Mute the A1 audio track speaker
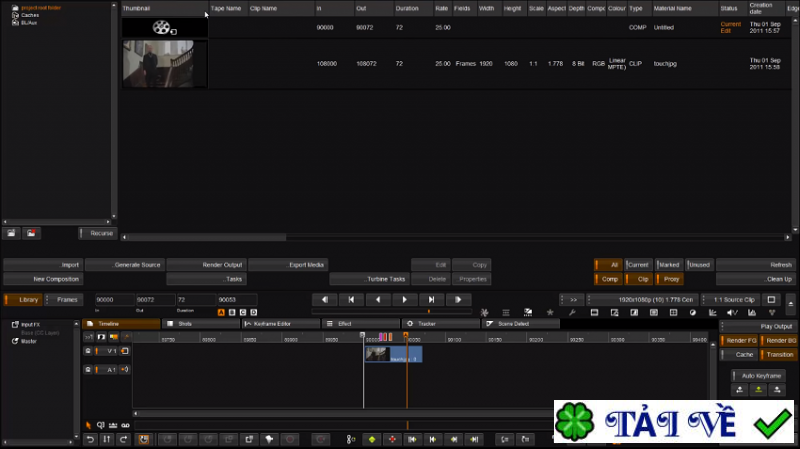This screenshot has width=800, height=449. coord(126,369)
